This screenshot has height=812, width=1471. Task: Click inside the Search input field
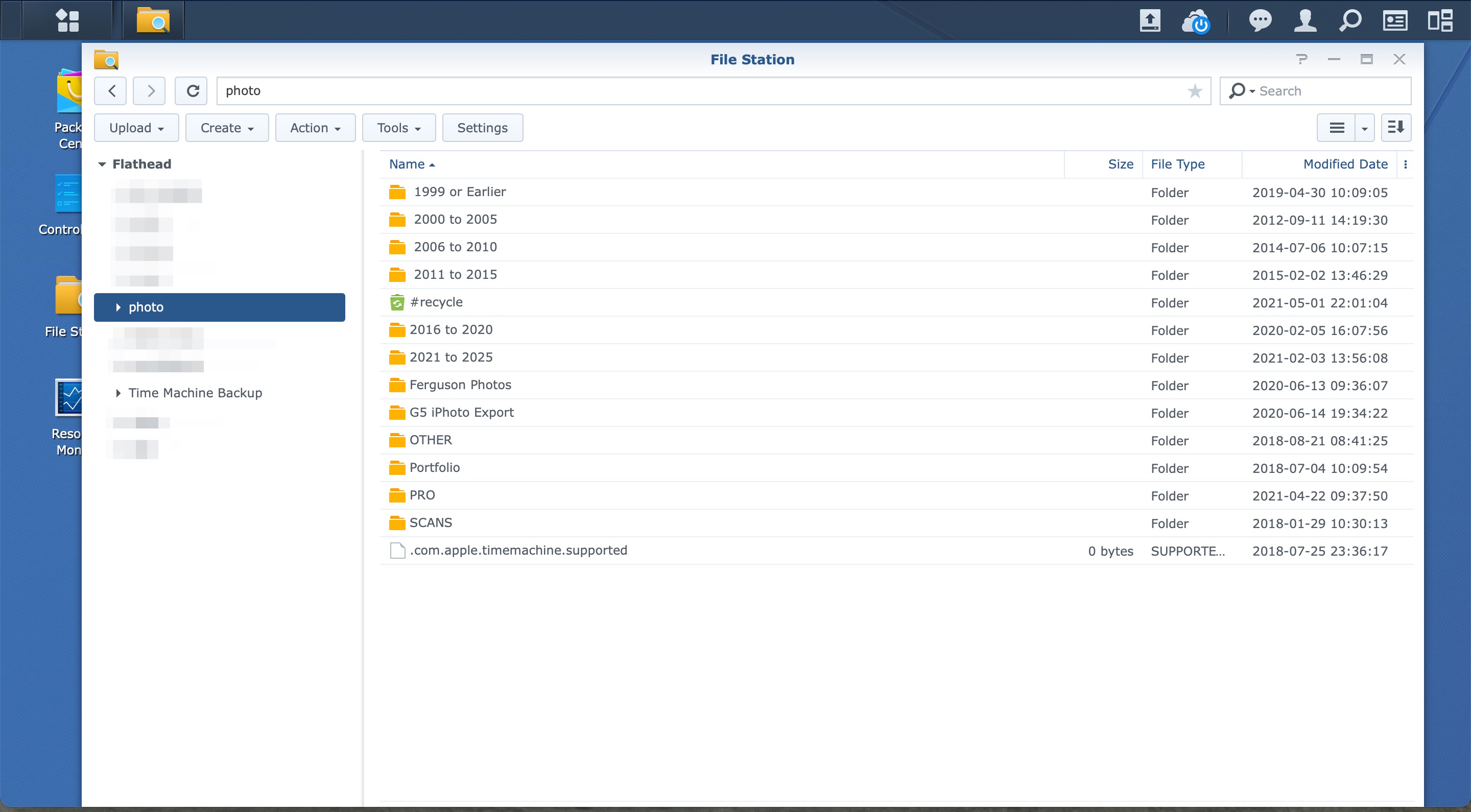pyautogui.click(x=1331, y=91)
